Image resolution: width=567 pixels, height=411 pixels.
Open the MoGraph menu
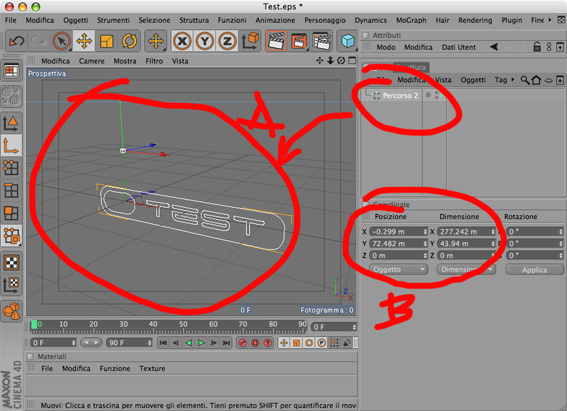click(x=411, y=20)
